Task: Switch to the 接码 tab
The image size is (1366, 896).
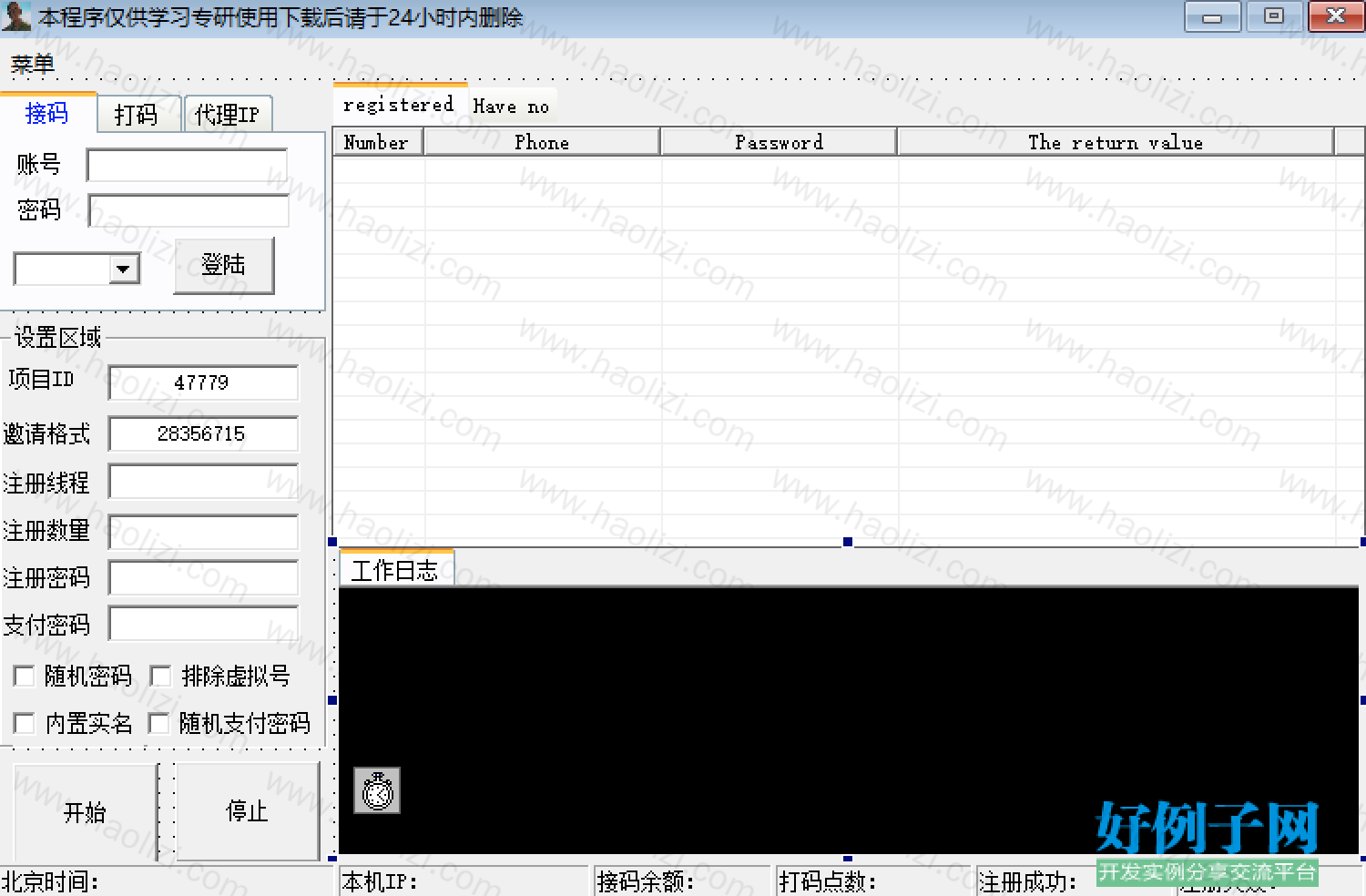Action: coord(46,113)
